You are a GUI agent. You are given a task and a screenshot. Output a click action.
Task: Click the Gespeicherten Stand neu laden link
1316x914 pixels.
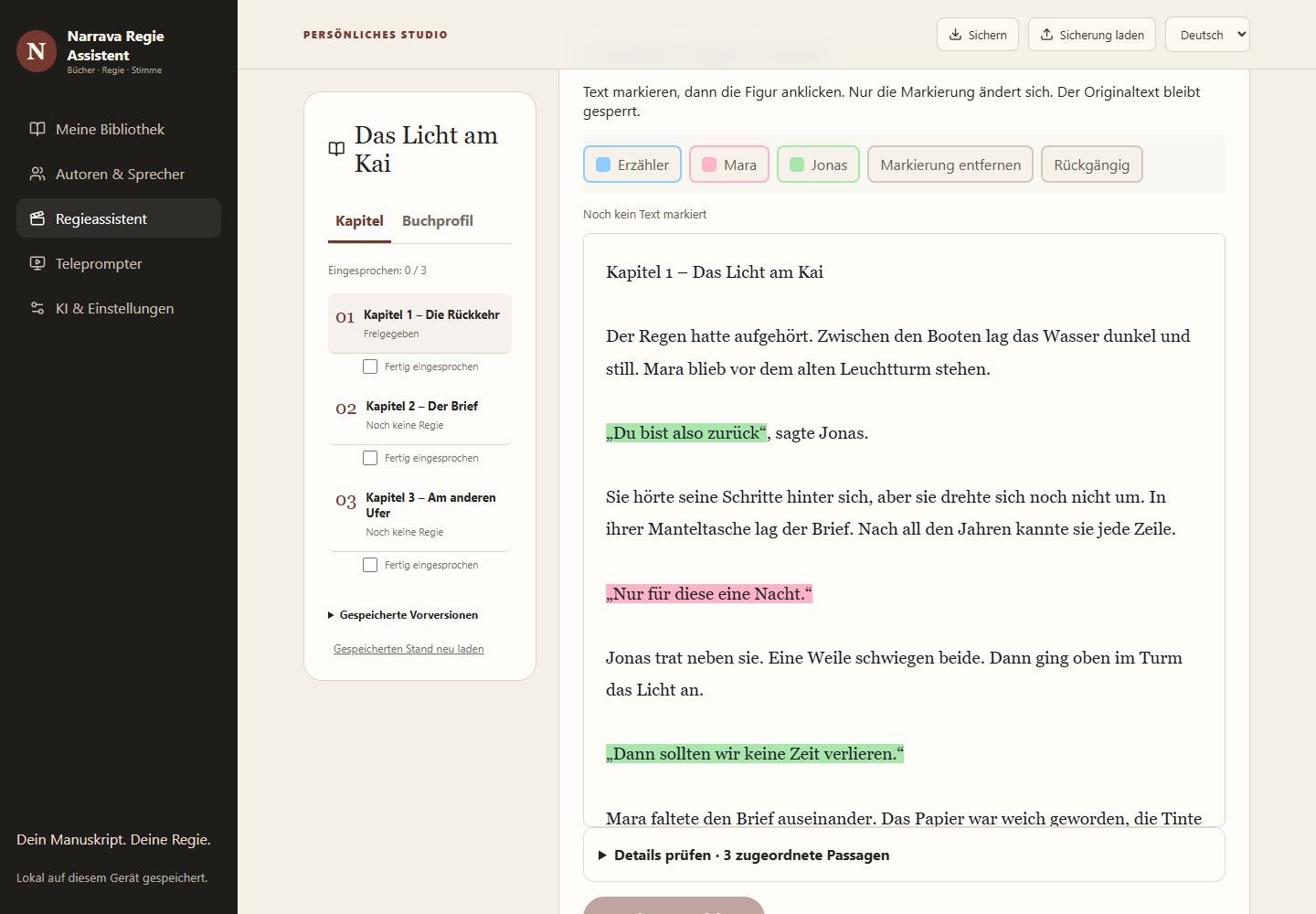409,649
